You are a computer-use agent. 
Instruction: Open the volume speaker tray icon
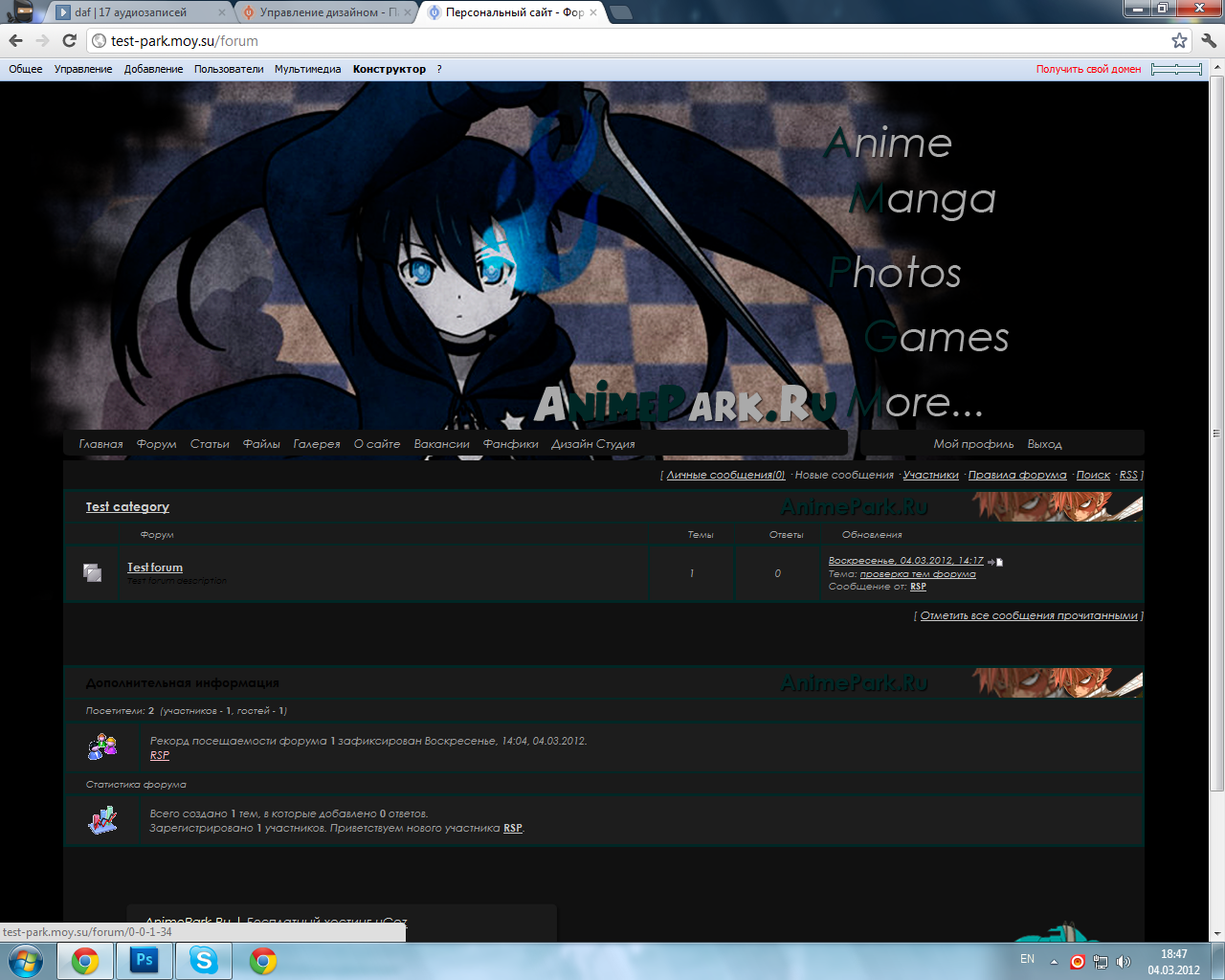pos(1124,962)
